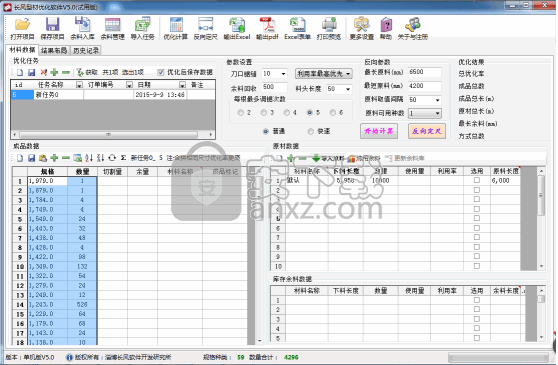This screenshot has width=558, height=365.
Task: Select radio option 3 for 每根最多调锯次数
Action: coord(264,113)
